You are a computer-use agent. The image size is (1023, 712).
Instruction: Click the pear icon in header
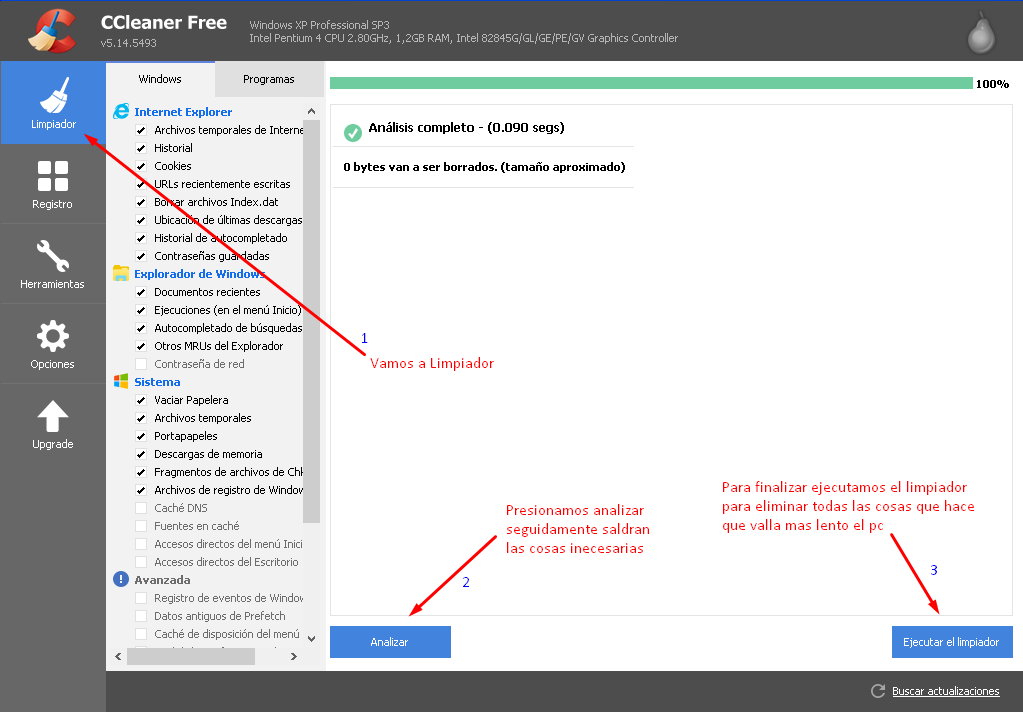tap(981, 33)
